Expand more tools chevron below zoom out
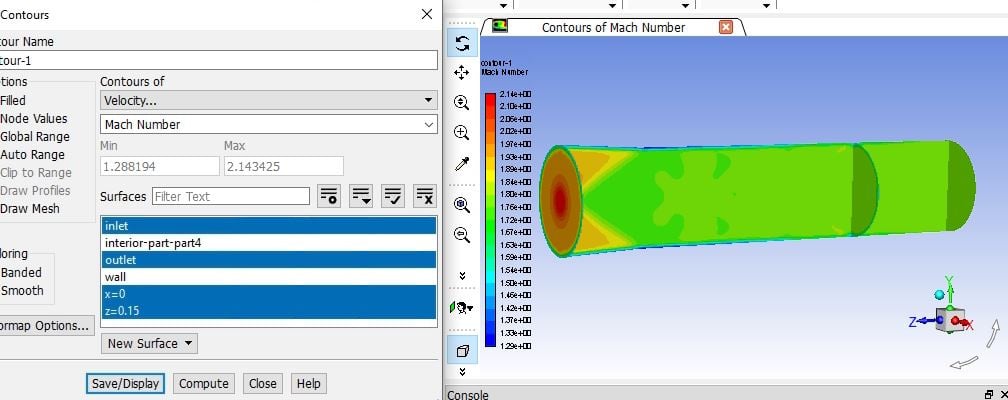Viewport: 1008px width, 400px height. (462, 276)
